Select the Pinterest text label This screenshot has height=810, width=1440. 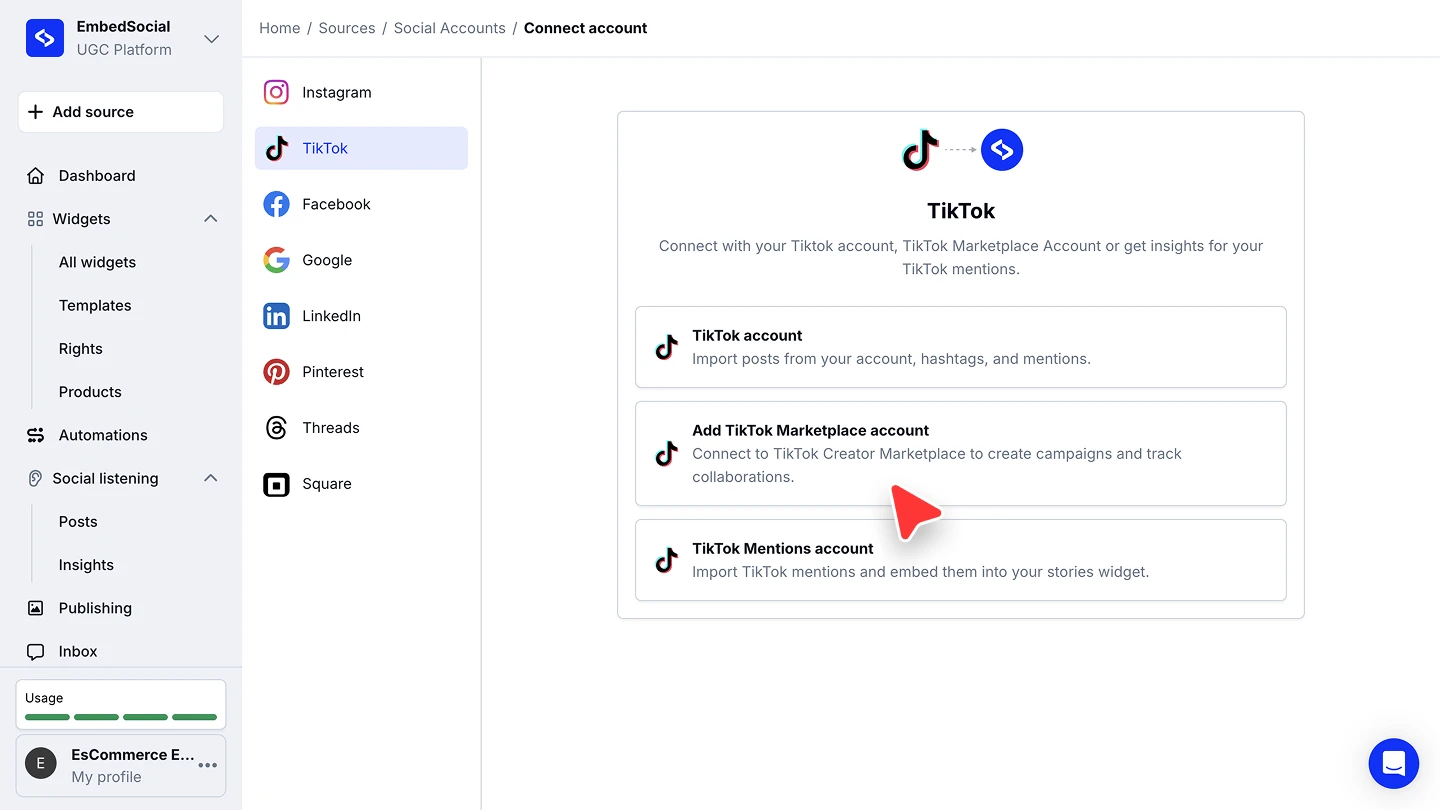point(333,372)
